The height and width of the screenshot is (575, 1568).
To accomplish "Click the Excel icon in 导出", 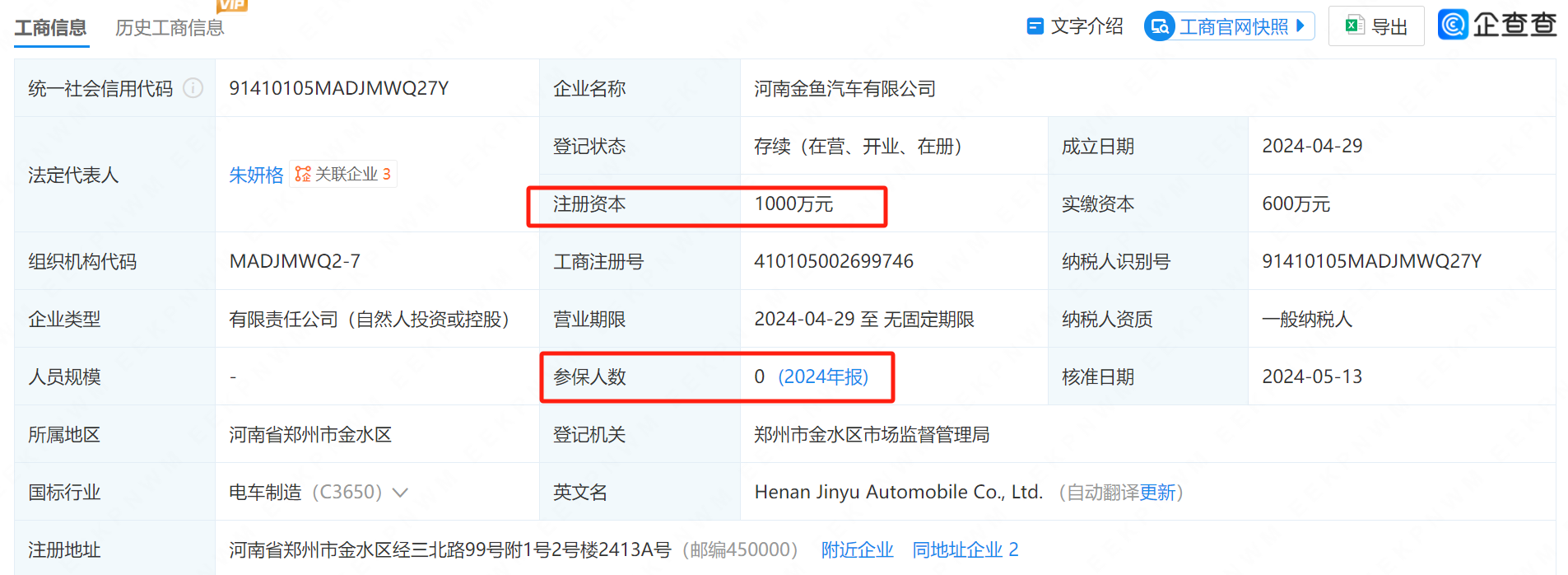I will 1353,26.
